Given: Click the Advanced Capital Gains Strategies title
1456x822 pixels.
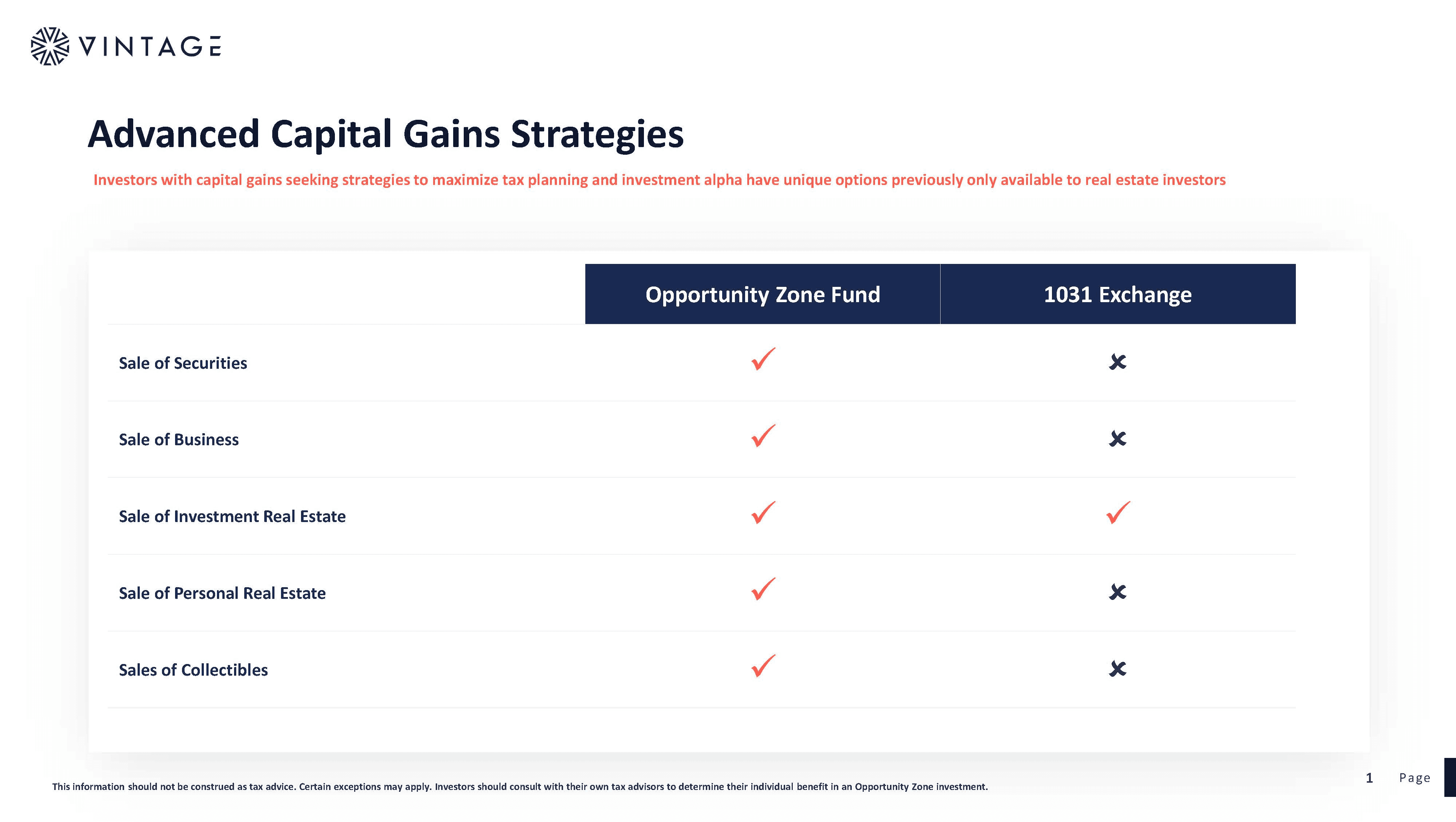Looking at the screenshot, I should [386, 135].
